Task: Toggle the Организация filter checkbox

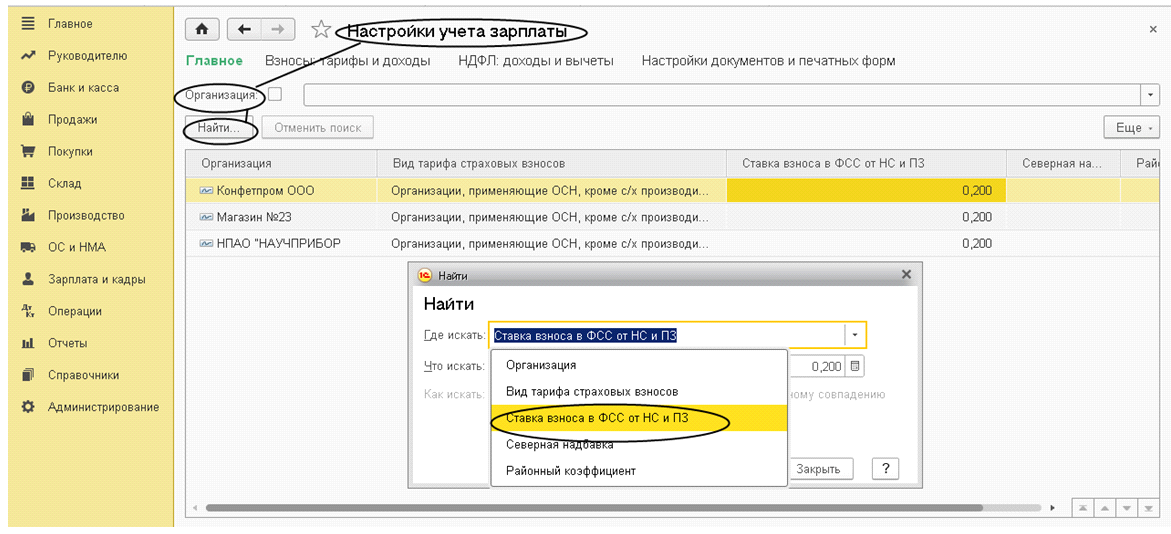Action: click(x=275, y=94)
